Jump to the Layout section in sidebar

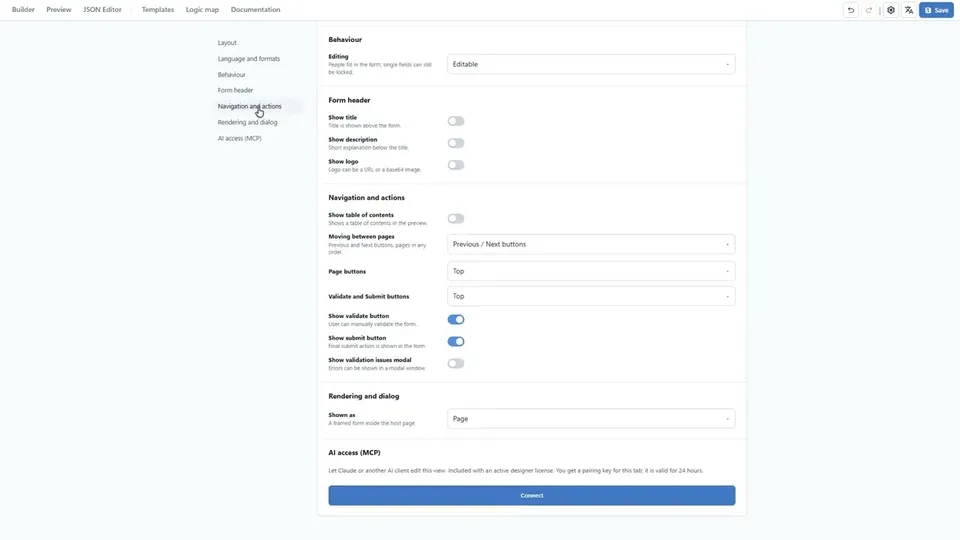click(x=227, y=43)
